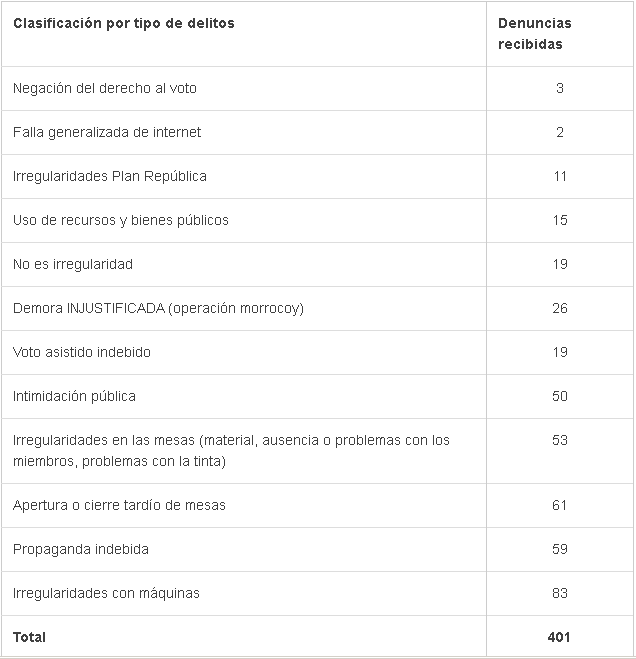Image resolution: width=636 pixels, height=659 pixels.
Task: Select the value 83 for máquinas
Action: pyautogui.click(x=559, y=593)
